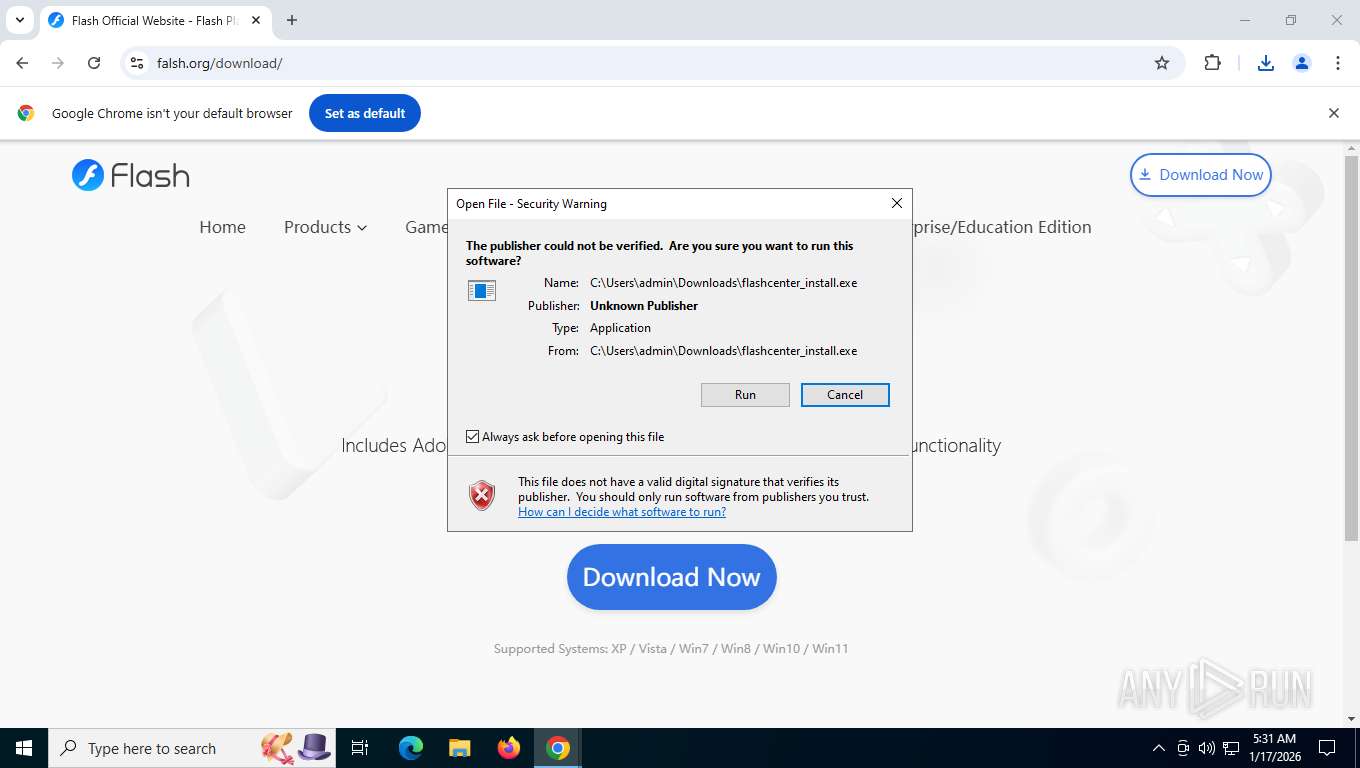Uncheck Always ask before opening this file

473,437
